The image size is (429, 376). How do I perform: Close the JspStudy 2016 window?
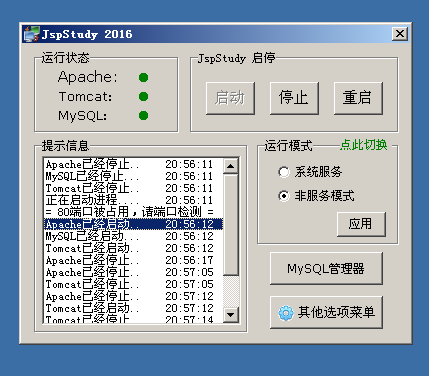tap(400, 34)
